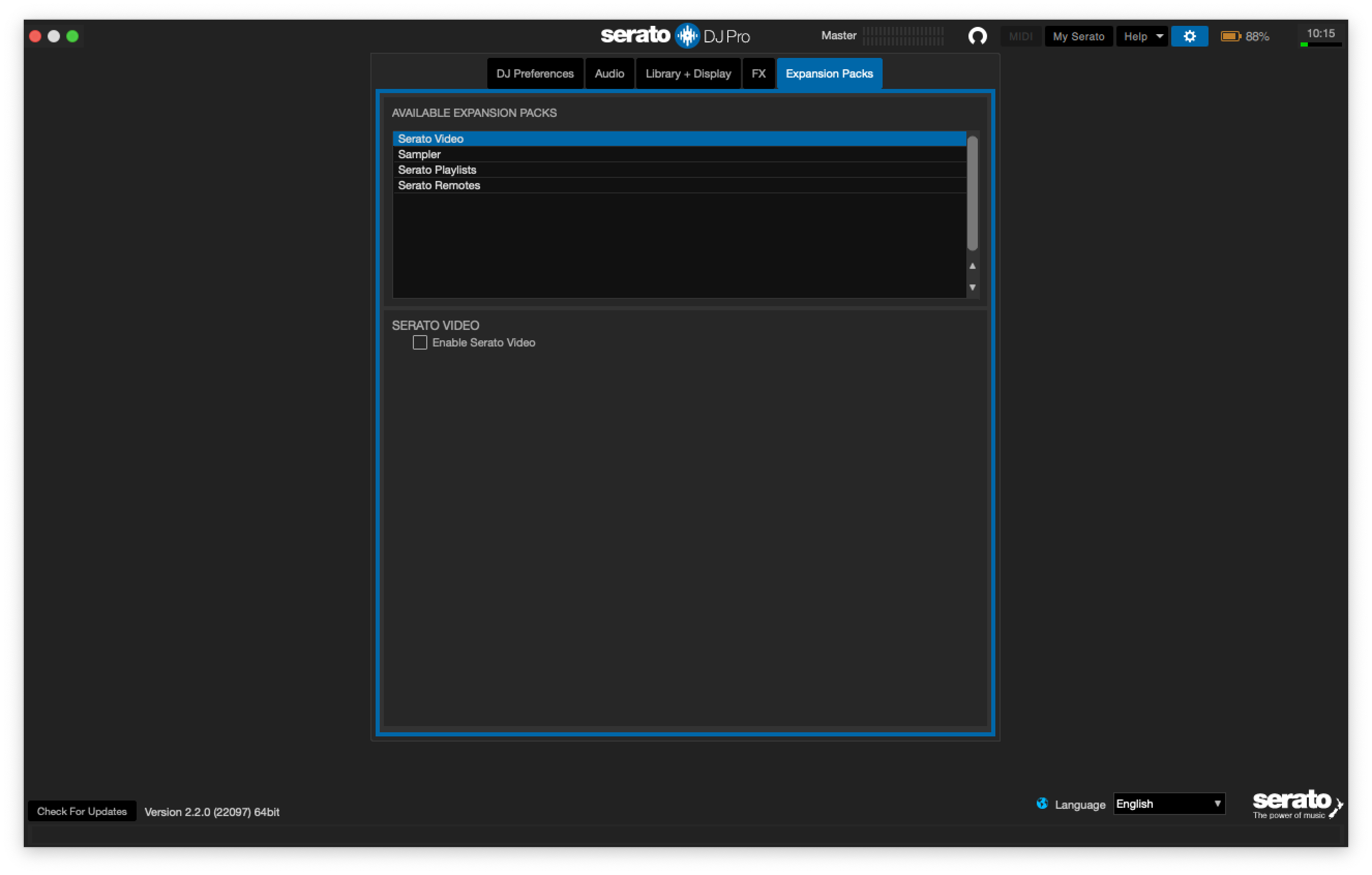Viewport: 1372px width, 875px height.
Task: Click the Check For Updates button
Action: (x=82, y=811)
